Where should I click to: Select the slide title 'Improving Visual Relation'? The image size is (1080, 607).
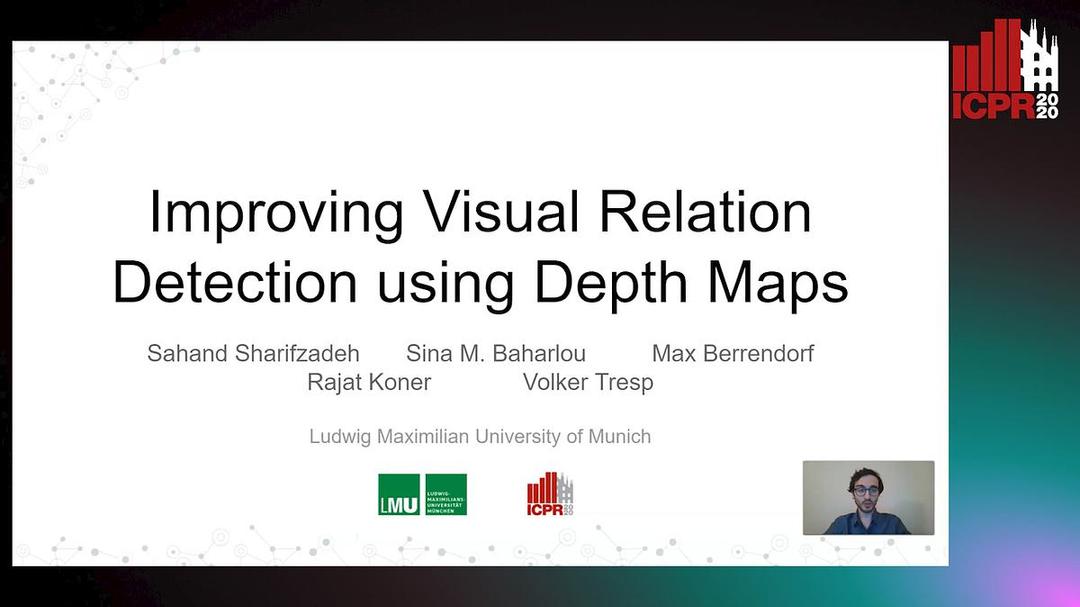click(x=480, y=211)
